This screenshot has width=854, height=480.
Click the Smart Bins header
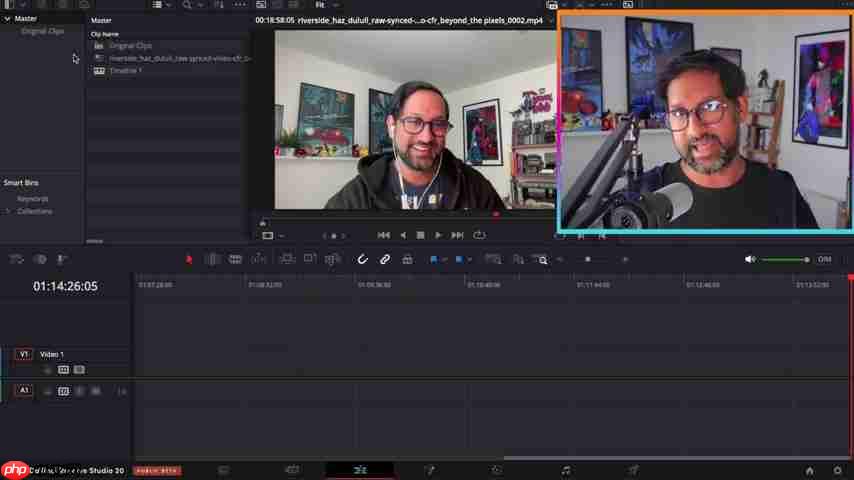pyautogui.click(x=21, y=183)
